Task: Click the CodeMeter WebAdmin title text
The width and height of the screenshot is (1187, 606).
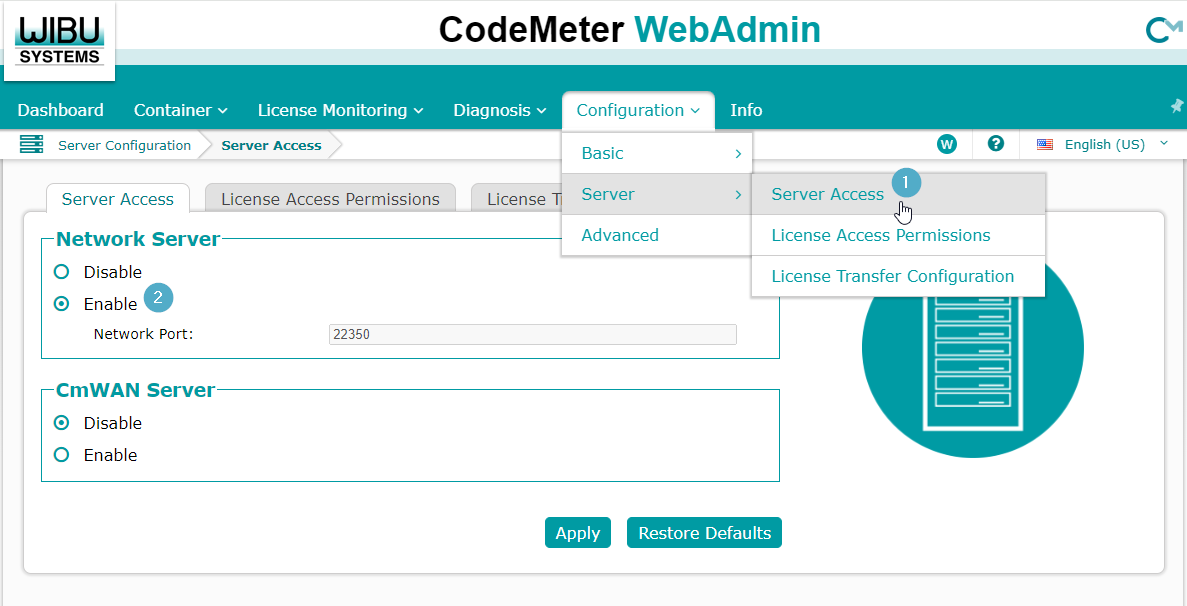Action: [629, 30]
